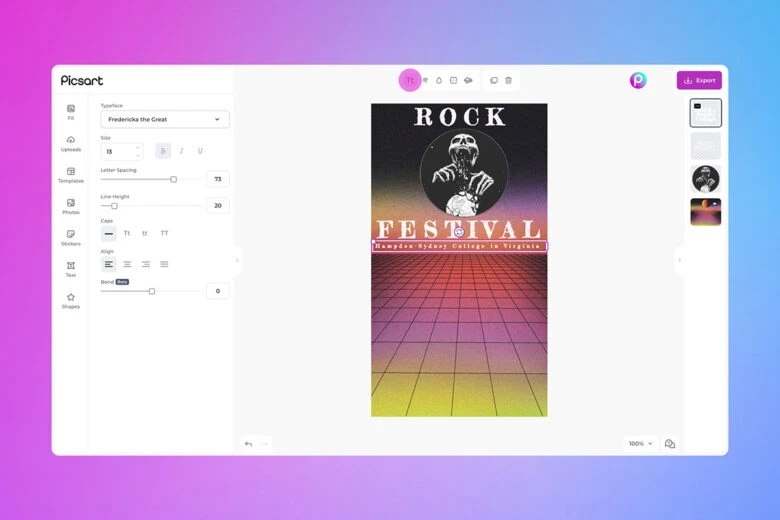Open the Stickers panel in the sidebar

(71, 237)
